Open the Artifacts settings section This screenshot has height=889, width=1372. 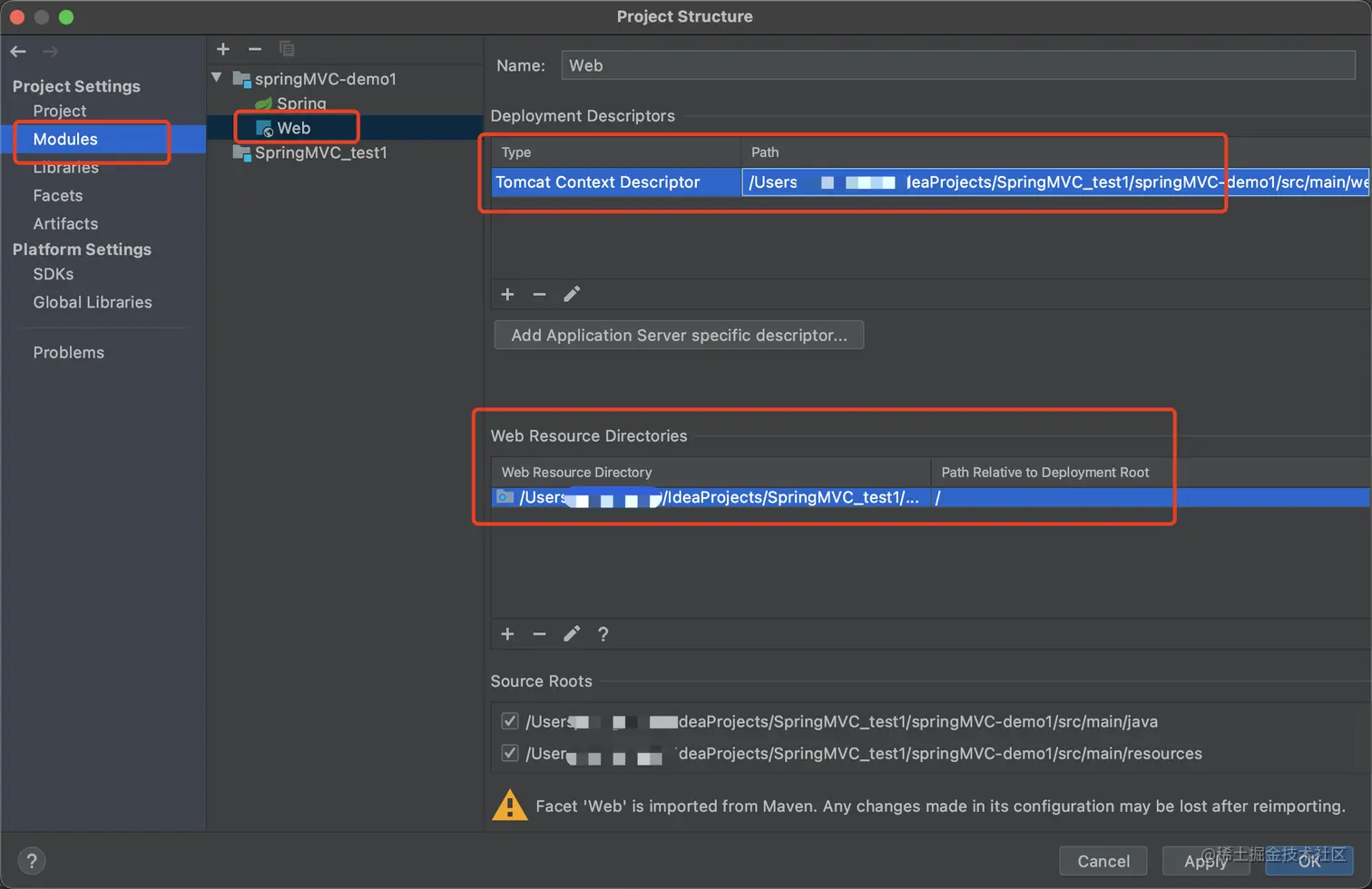[65, 223]
